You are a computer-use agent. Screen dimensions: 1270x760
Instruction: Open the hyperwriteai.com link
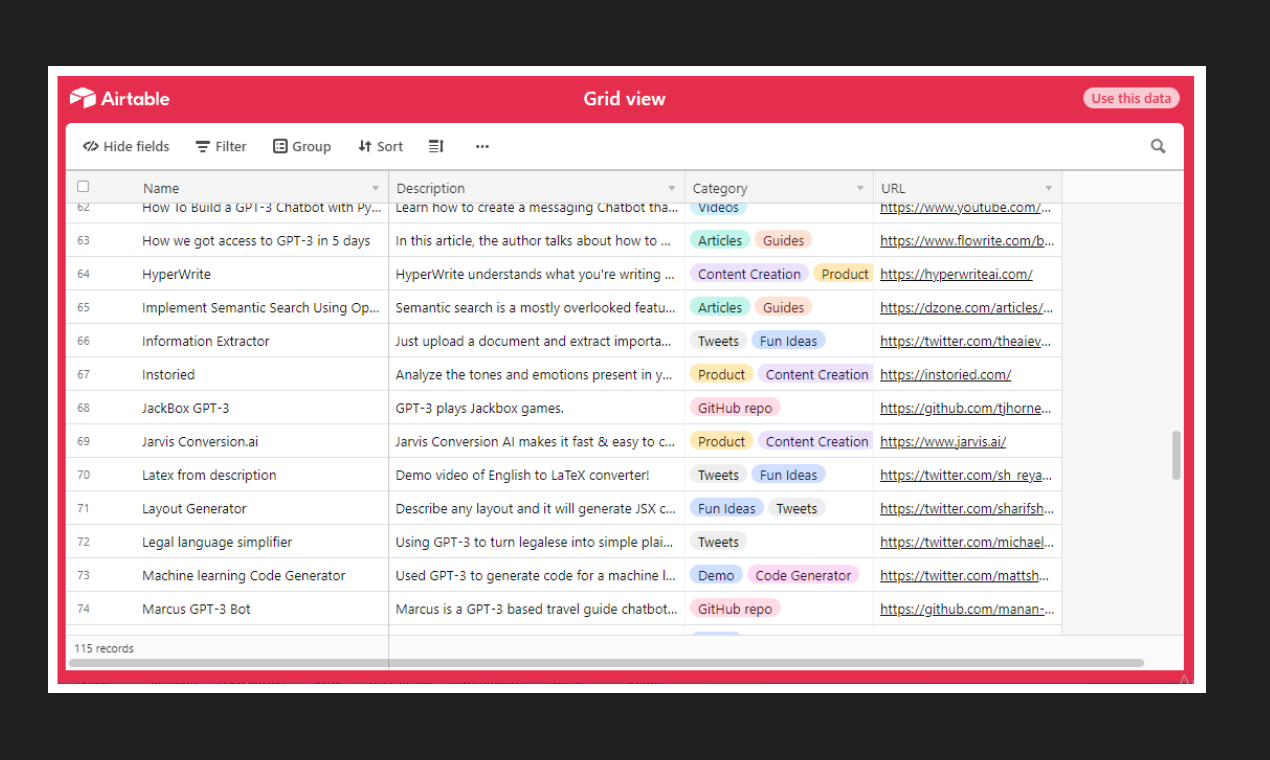click(x=956, y=274)
